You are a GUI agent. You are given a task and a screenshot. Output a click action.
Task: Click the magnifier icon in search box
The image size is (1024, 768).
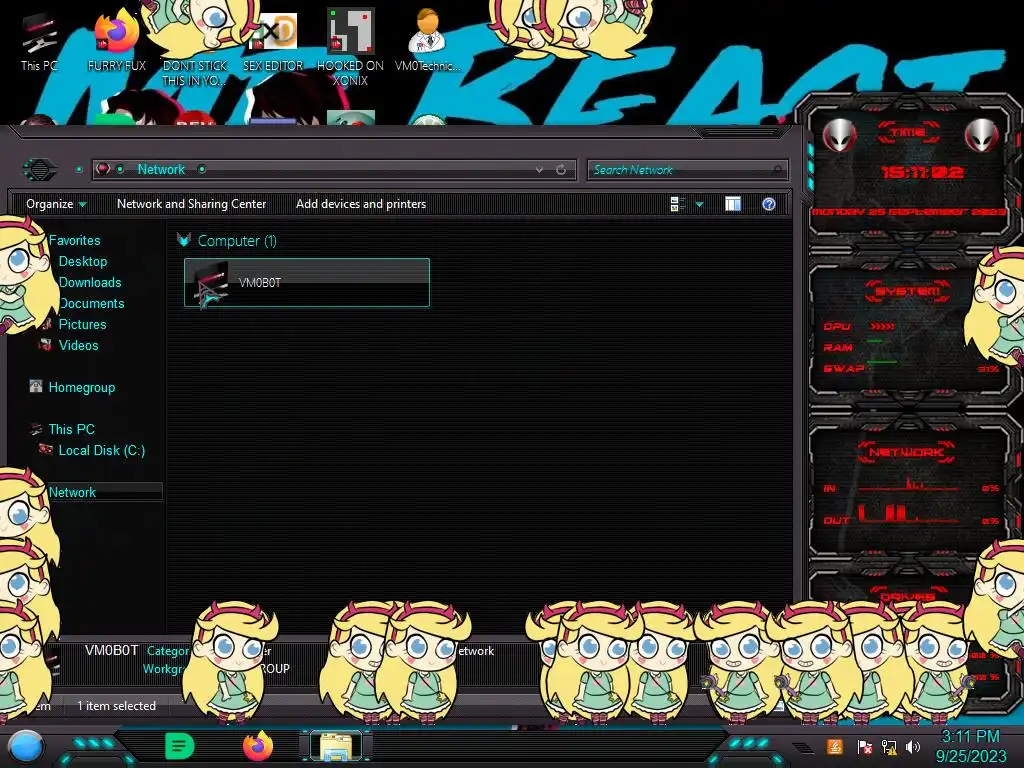(776, 170)
